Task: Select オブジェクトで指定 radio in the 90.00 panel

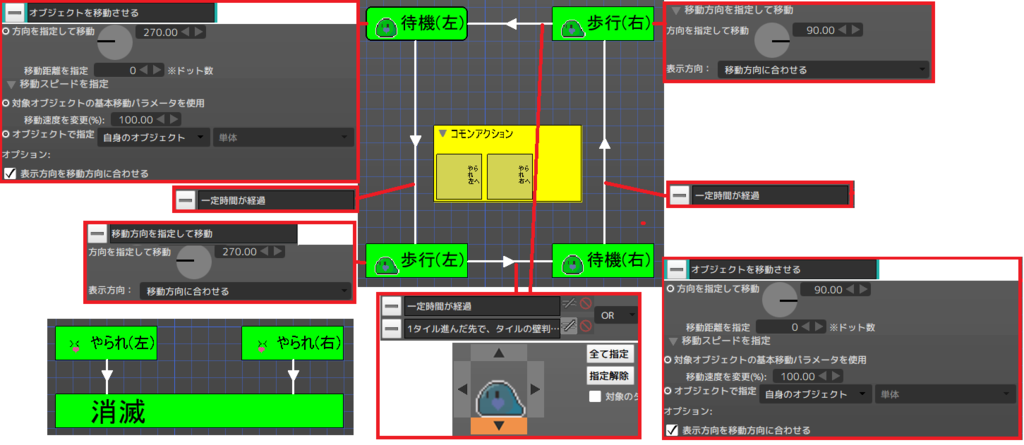Action: [x=669, y=391]
